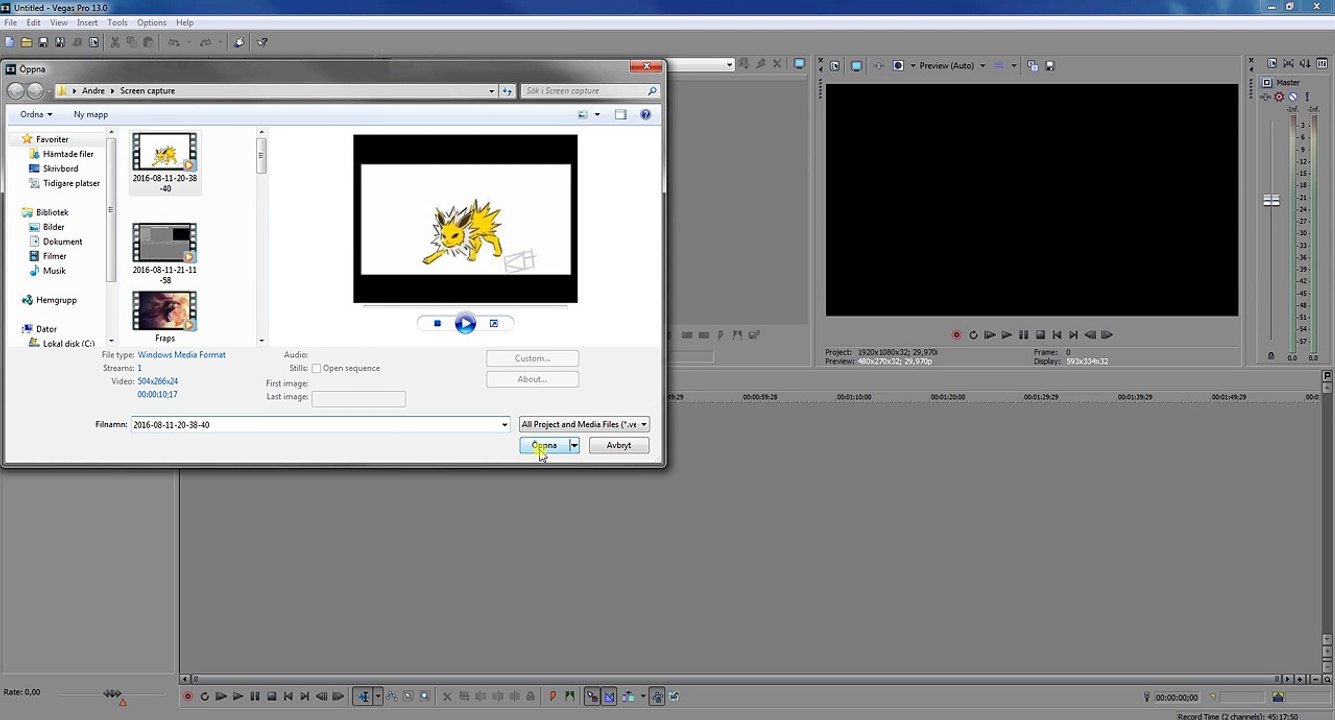Toggle Mute on the Master bus
The width and height of the screenshot is (1335, 720).
[x=1293, y=97]
